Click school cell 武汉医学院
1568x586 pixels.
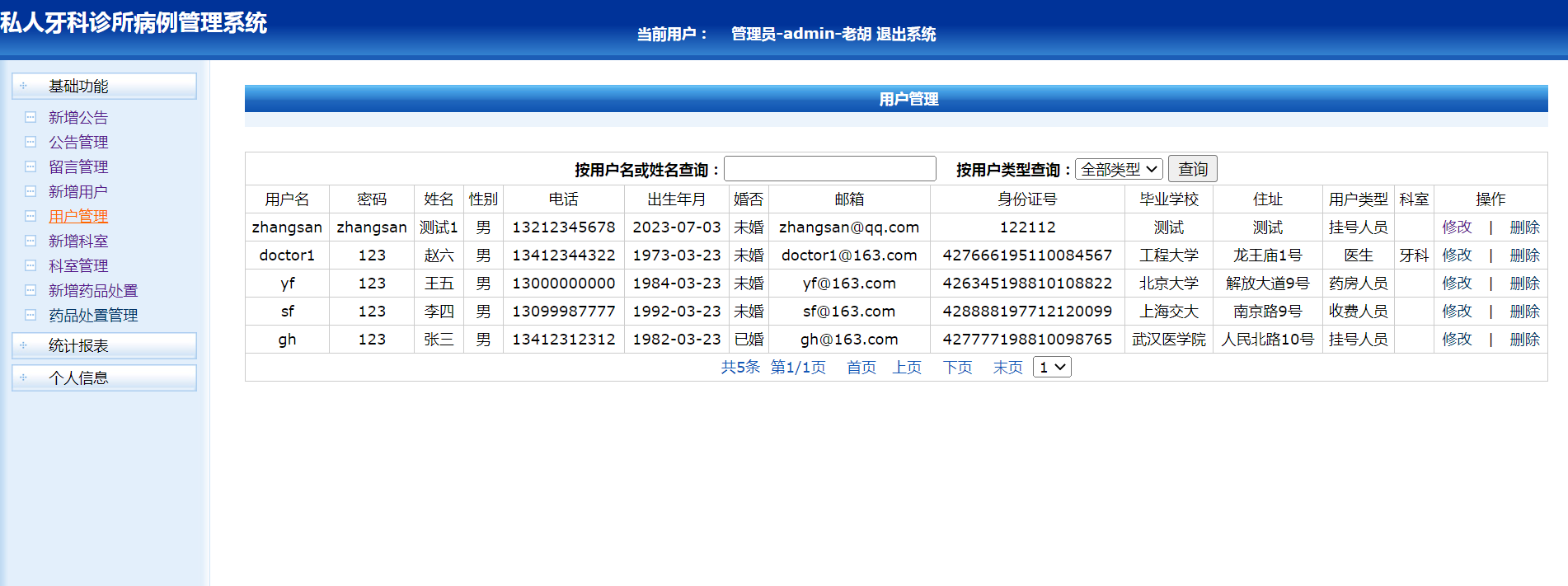(1169, 339)
